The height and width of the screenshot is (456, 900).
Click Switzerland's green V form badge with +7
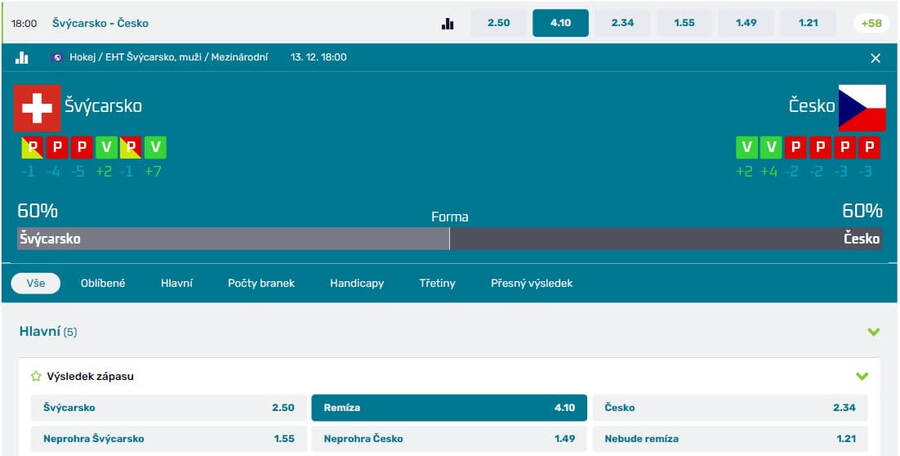(x=155, y=148)
